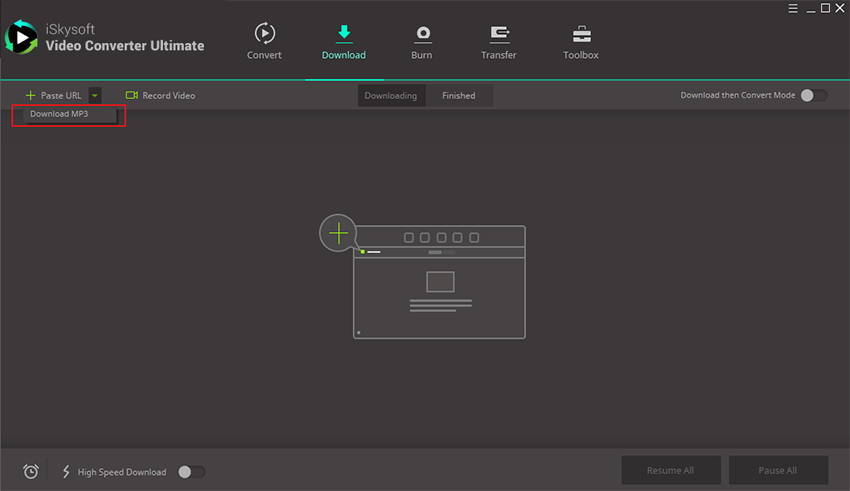Click the Download section icon

343,34
